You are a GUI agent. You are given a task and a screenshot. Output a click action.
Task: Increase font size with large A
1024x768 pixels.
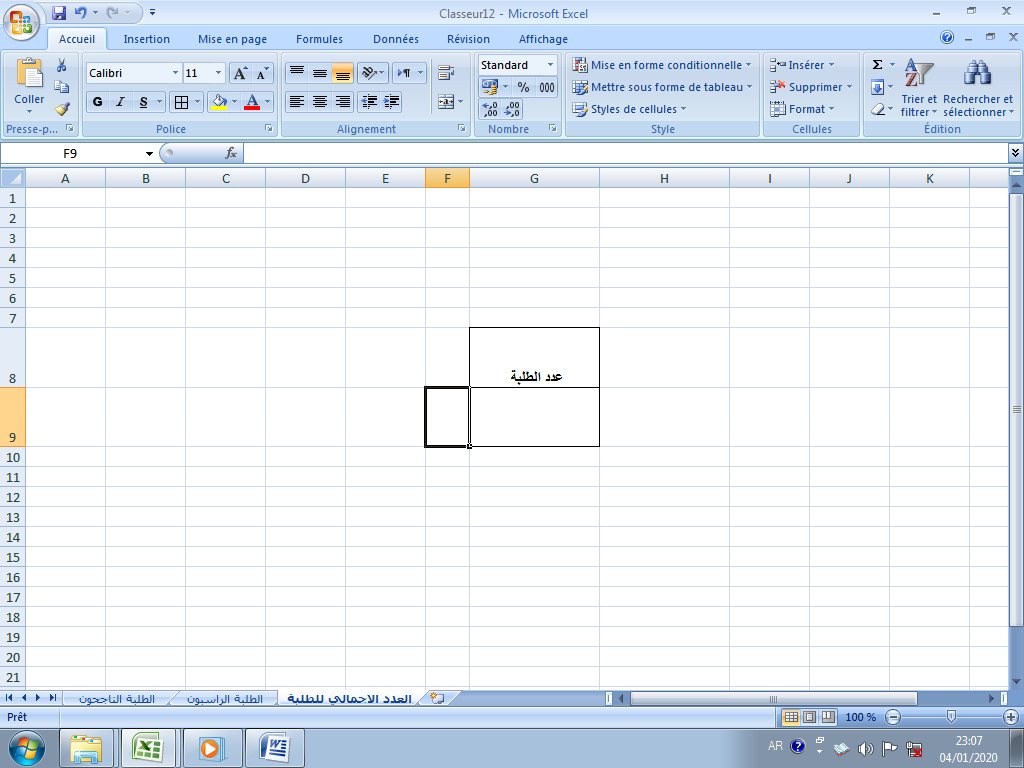[240, 73]
